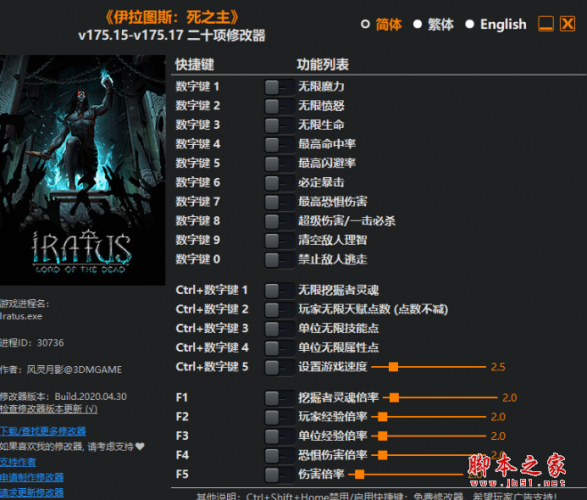Click 修改器版本 Build.2020.04.30 text
The width and height of the screenshot is (587, 500).
point(63,396)
